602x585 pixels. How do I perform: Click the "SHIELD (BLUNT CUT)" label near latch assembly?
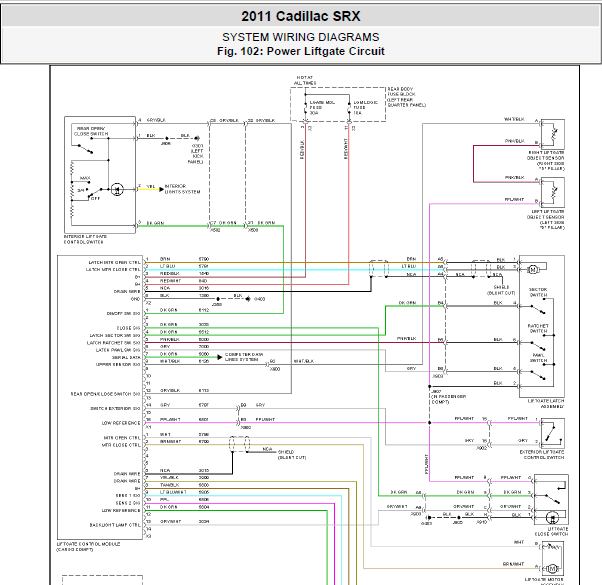tap(501, 290)
